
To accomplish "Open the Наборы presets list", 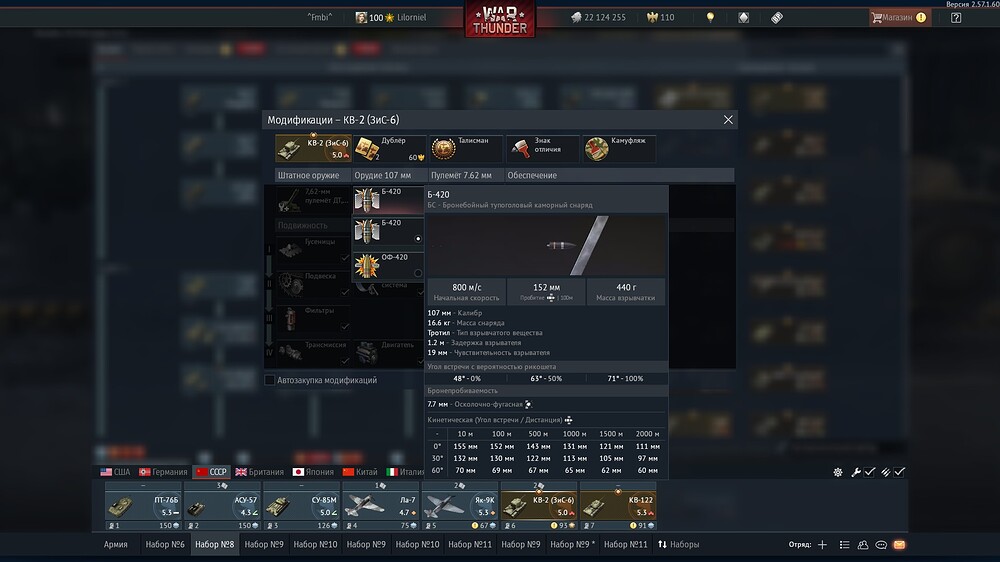I will pos(679,545).
